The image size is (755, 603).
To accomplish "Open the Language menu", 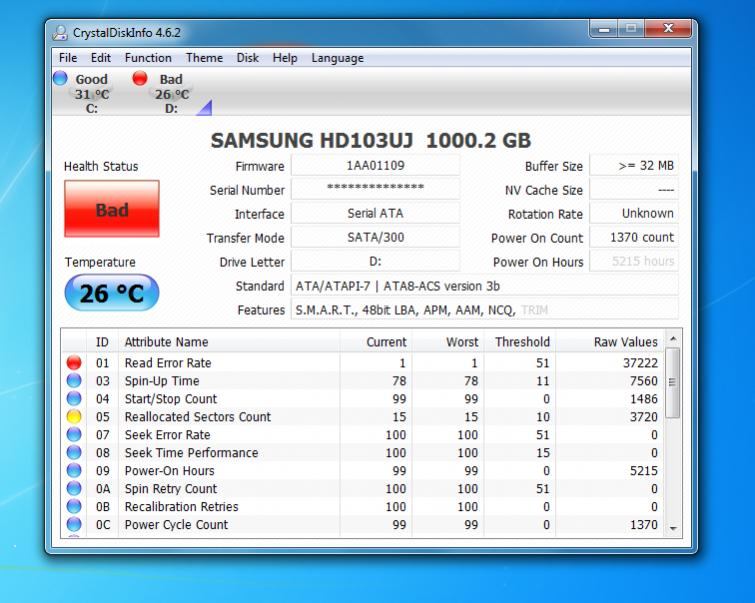I will [x=338, y=58].
